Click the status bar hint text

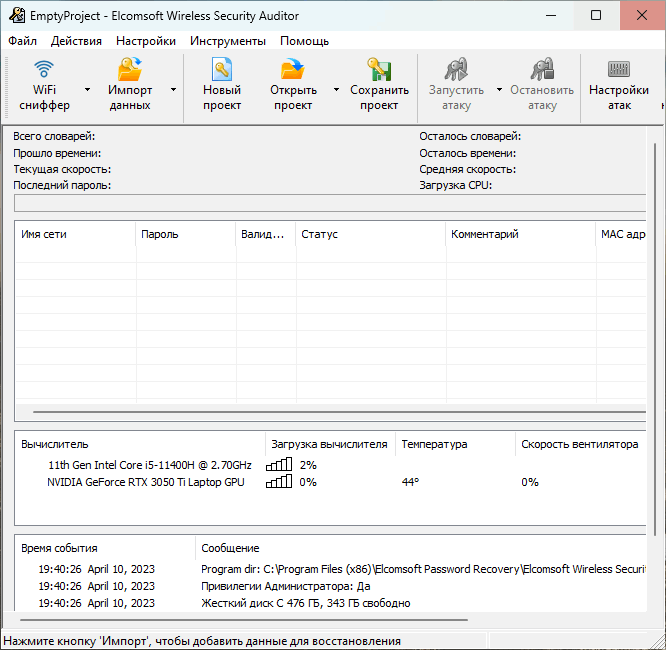(x=202, y=641)
